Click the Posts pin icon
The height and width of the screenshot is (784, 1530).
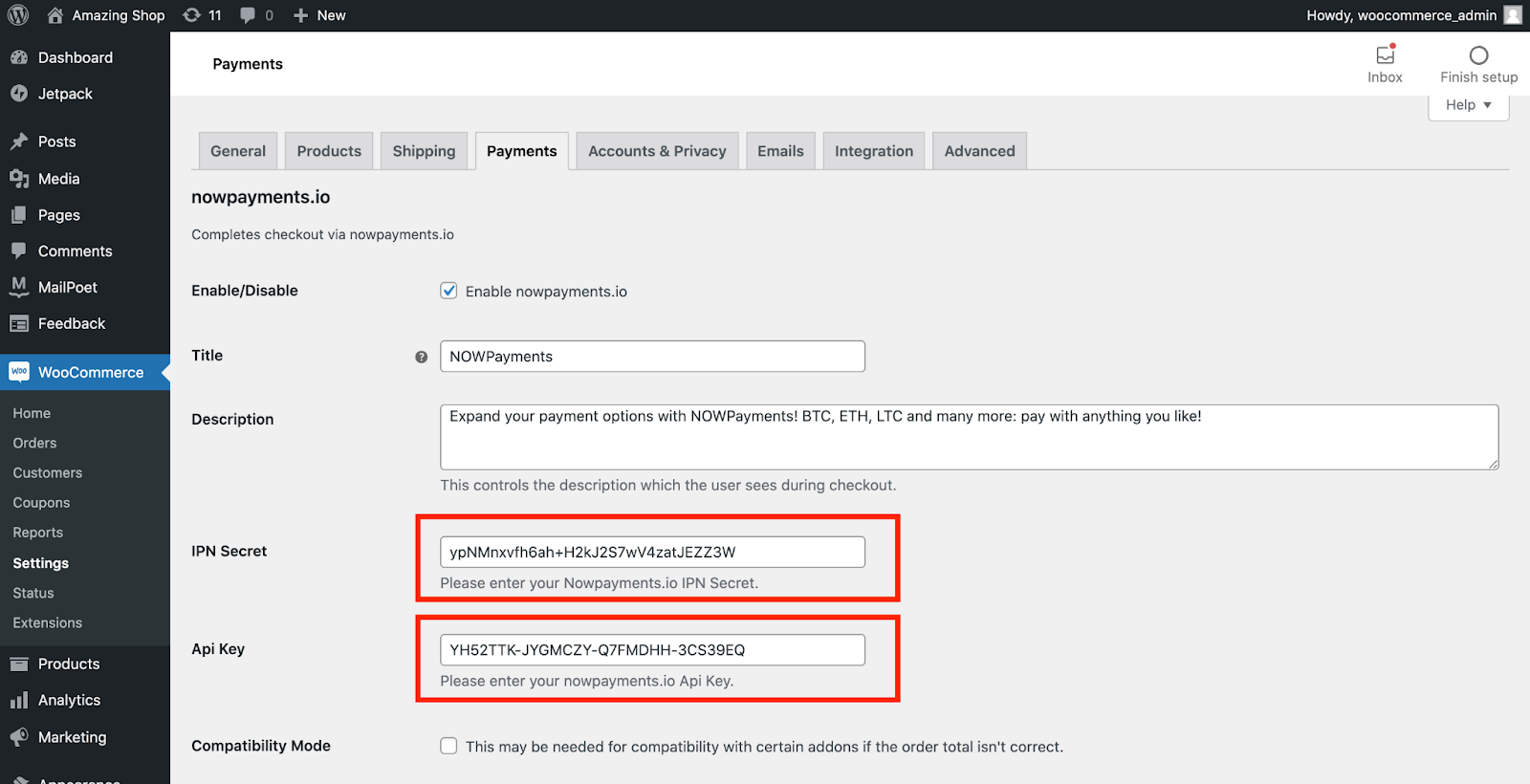(19, 142)
